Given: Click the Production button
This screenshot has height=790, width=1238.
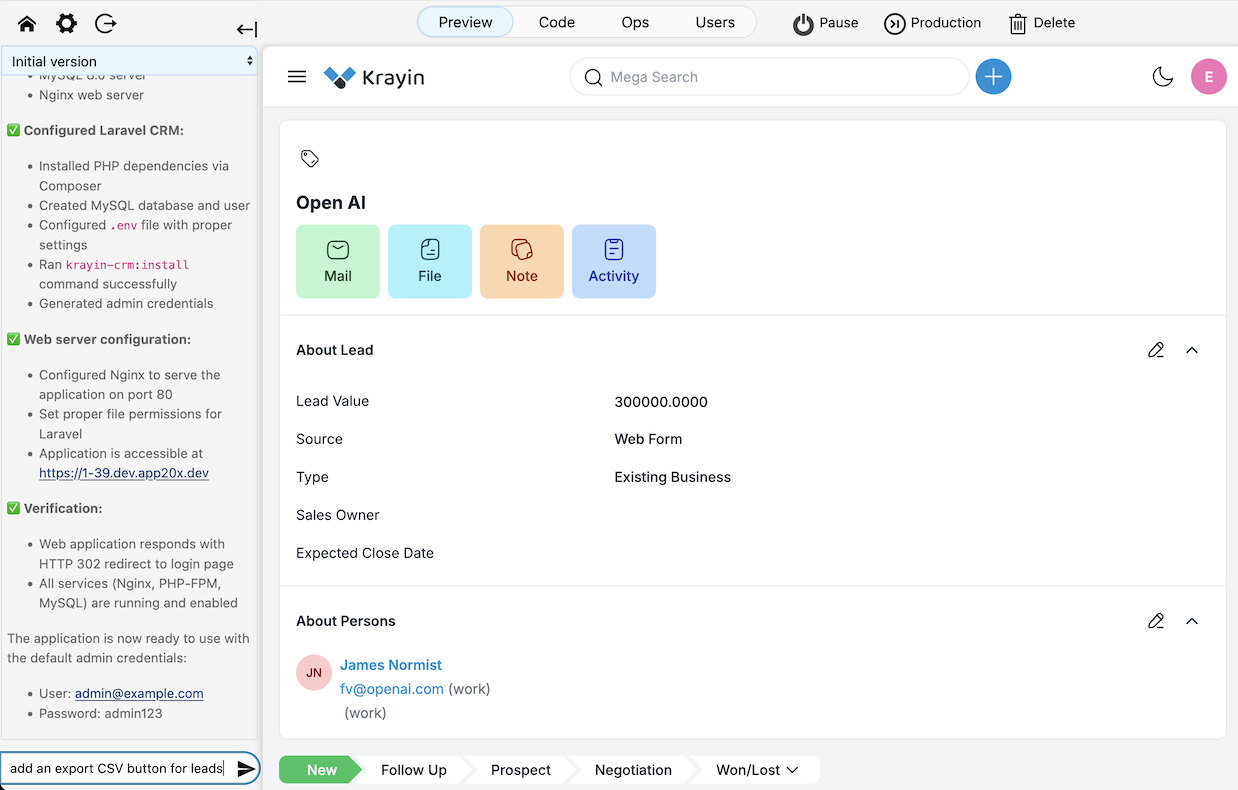Looking at the screenshot, I should (x=933, y=23).
